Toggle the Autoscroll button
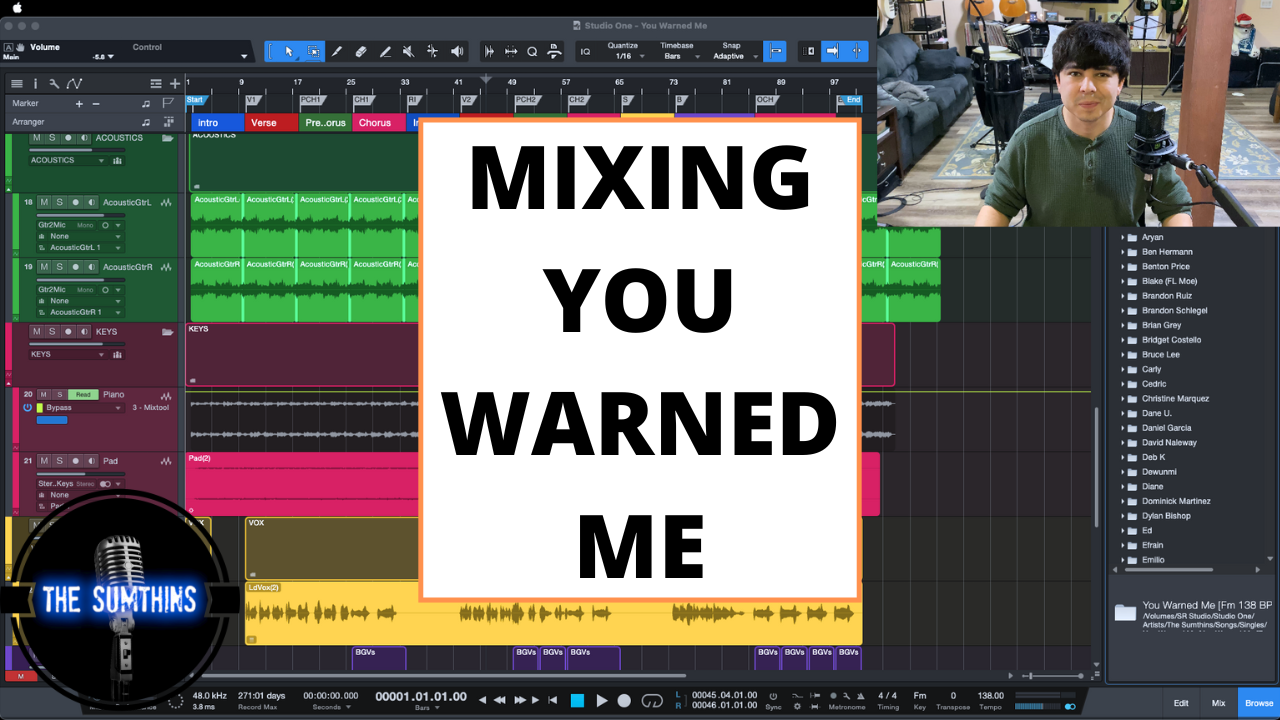 coord(832,51)
